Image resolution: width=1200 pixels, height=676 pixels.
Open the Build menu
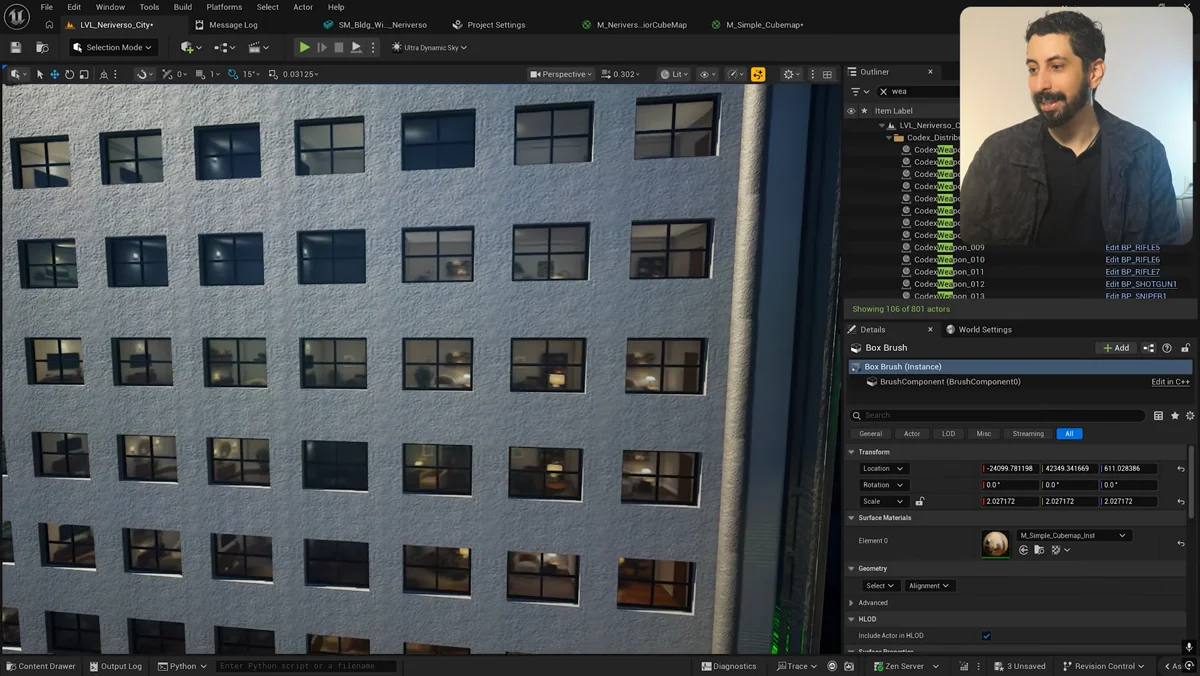(x=182, y=7)
